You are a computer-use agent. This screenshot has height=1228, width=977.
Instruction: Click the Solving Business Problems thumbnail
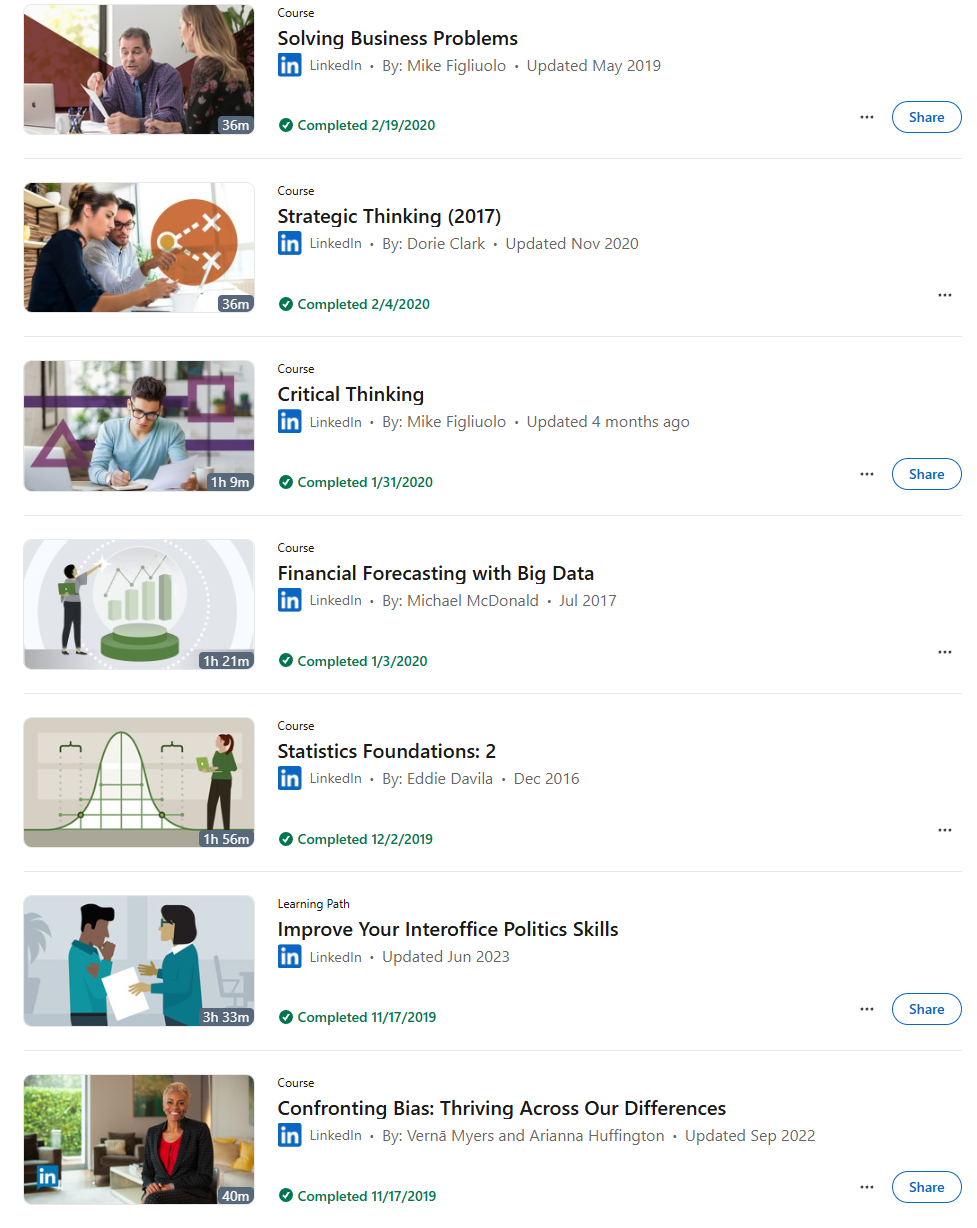point(139,69)
